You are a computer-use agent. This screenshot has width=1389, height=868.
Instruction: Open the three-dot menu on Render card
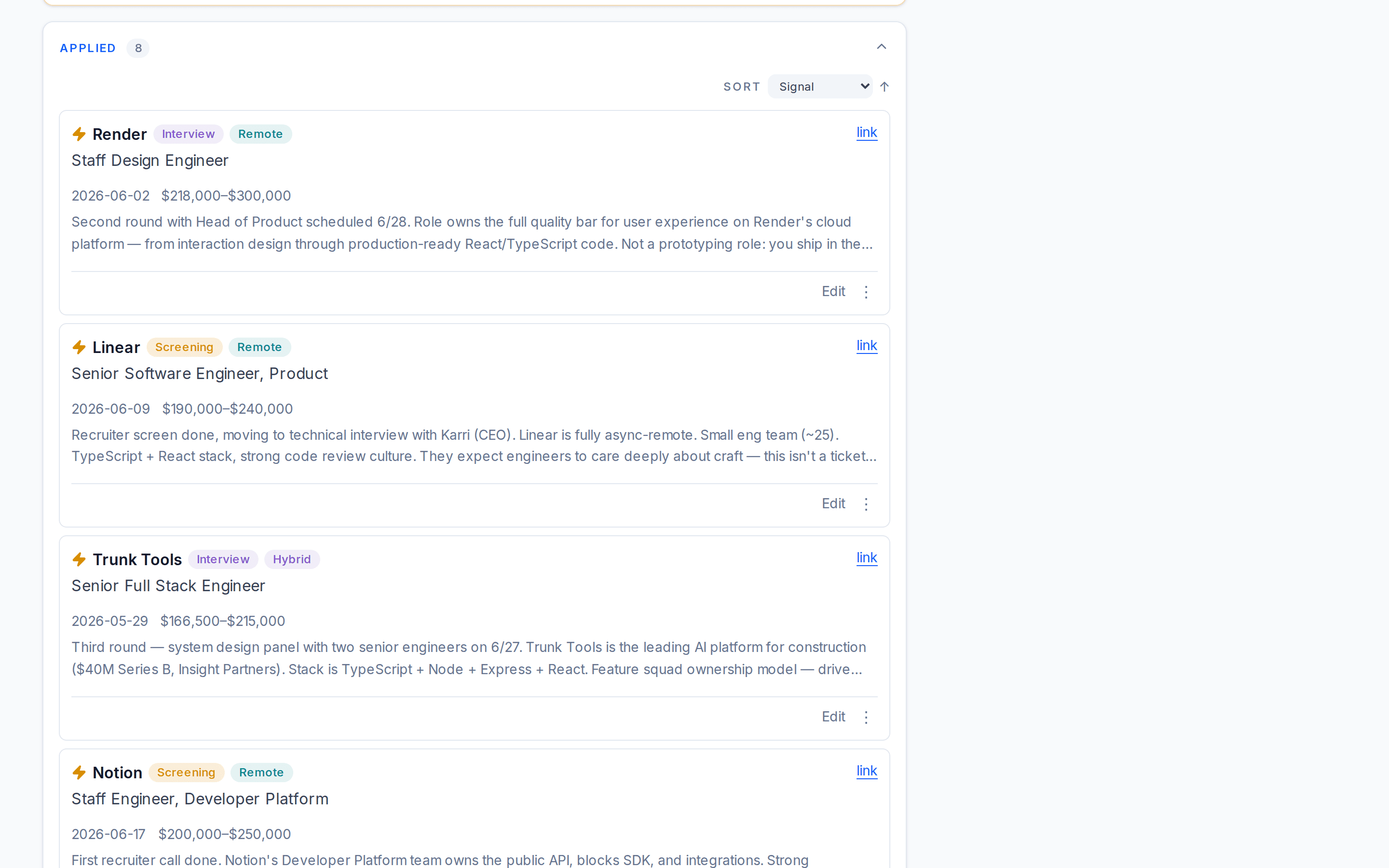(866, 292)
